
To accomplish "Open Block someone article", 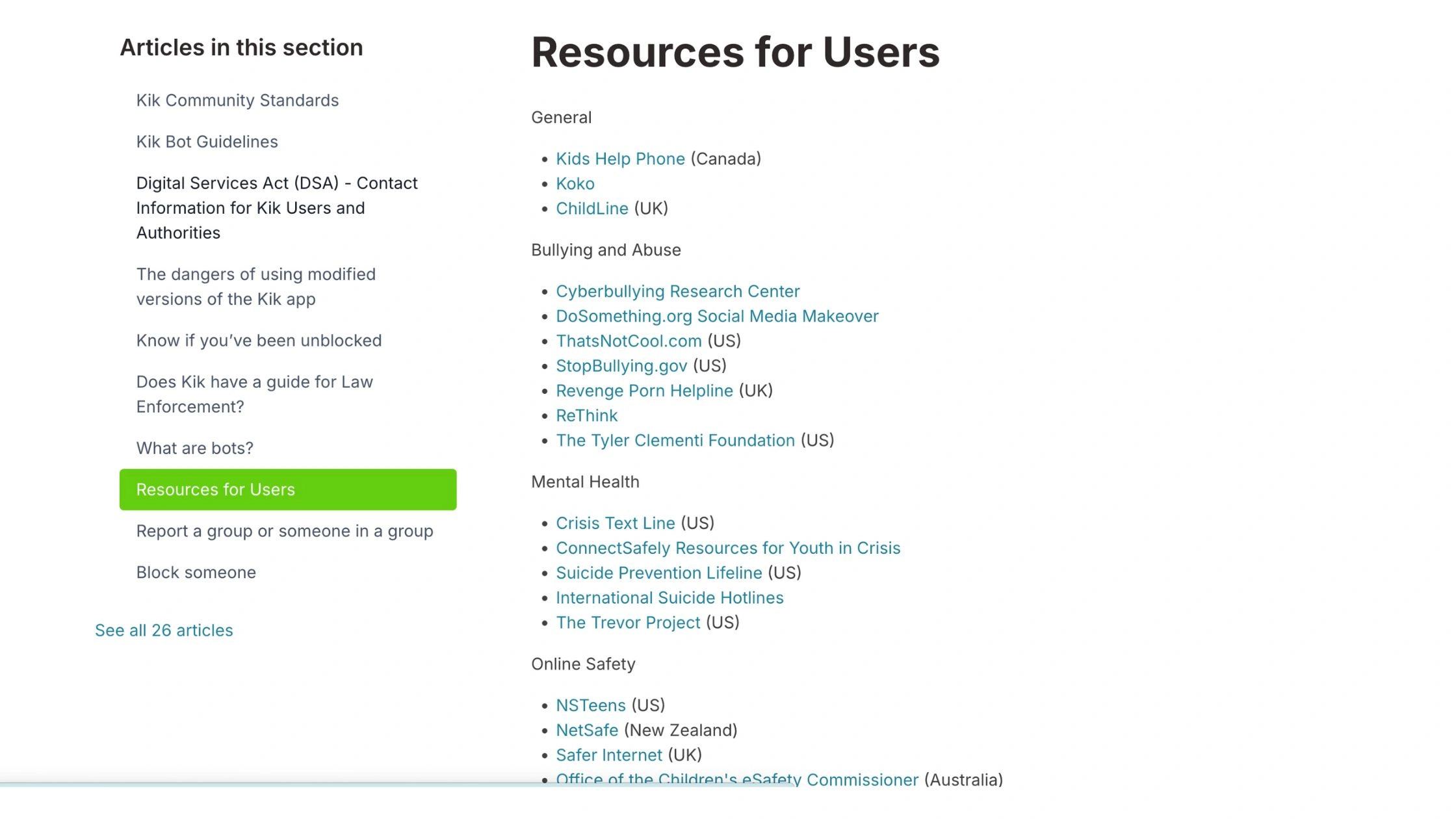I will (196, 573).
